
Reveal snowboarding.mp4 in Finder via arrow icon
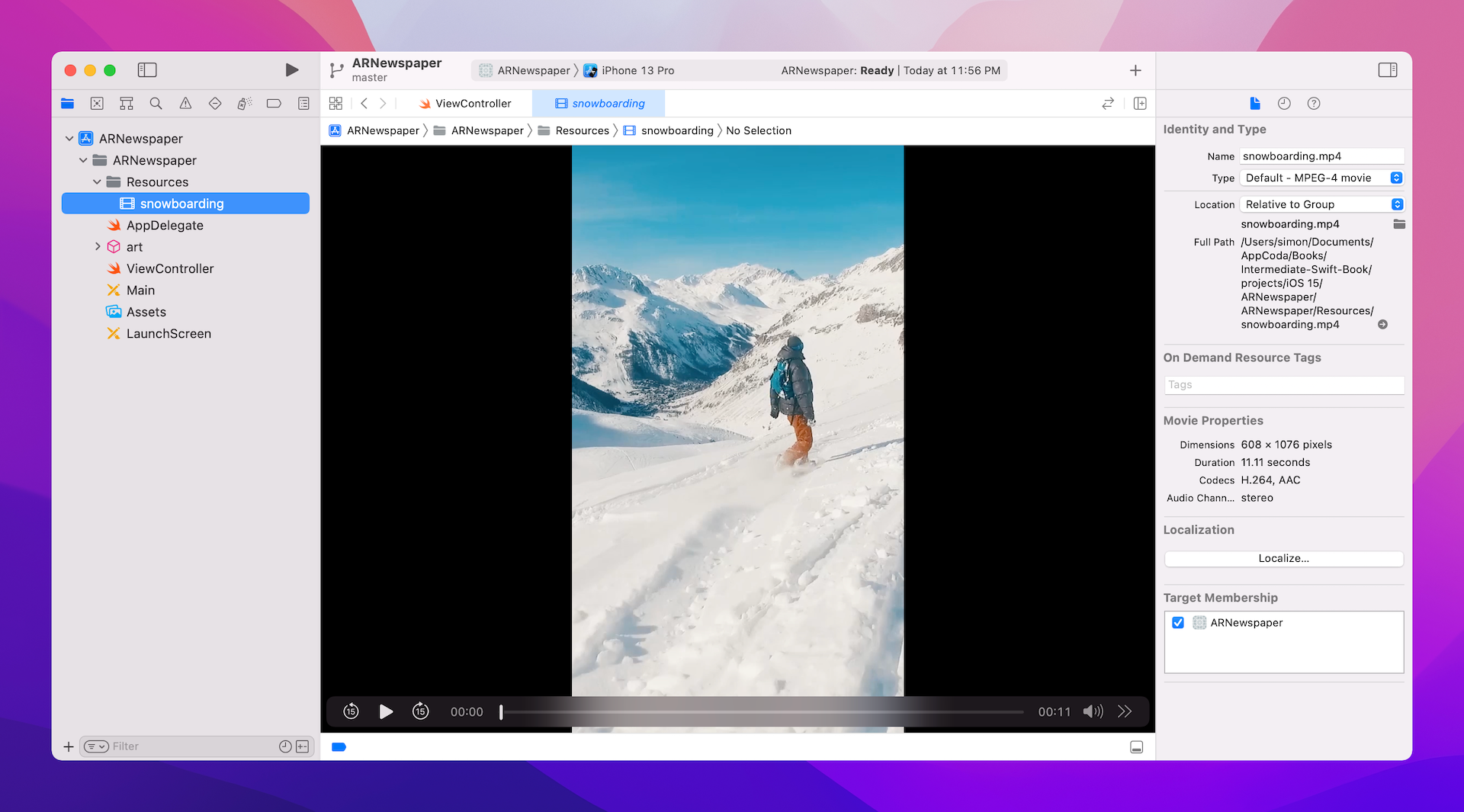click(x=1382, y=325)
